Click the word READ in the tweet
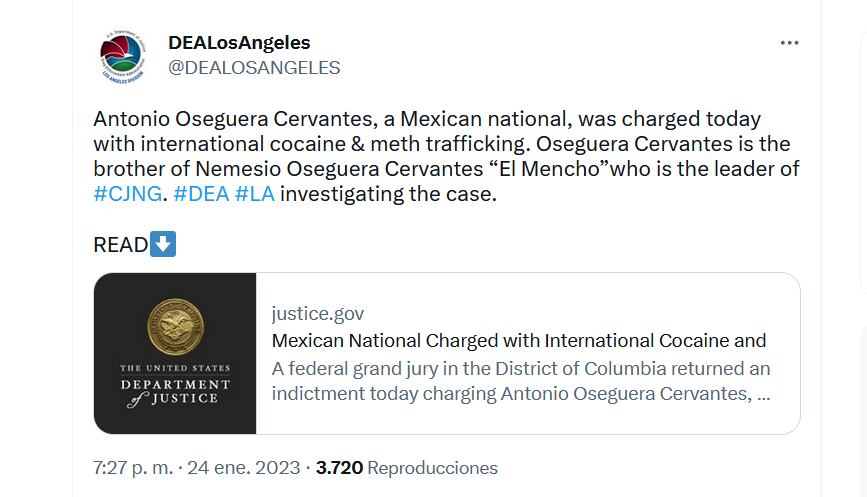The image size is (867, 497). coord(120,245)
